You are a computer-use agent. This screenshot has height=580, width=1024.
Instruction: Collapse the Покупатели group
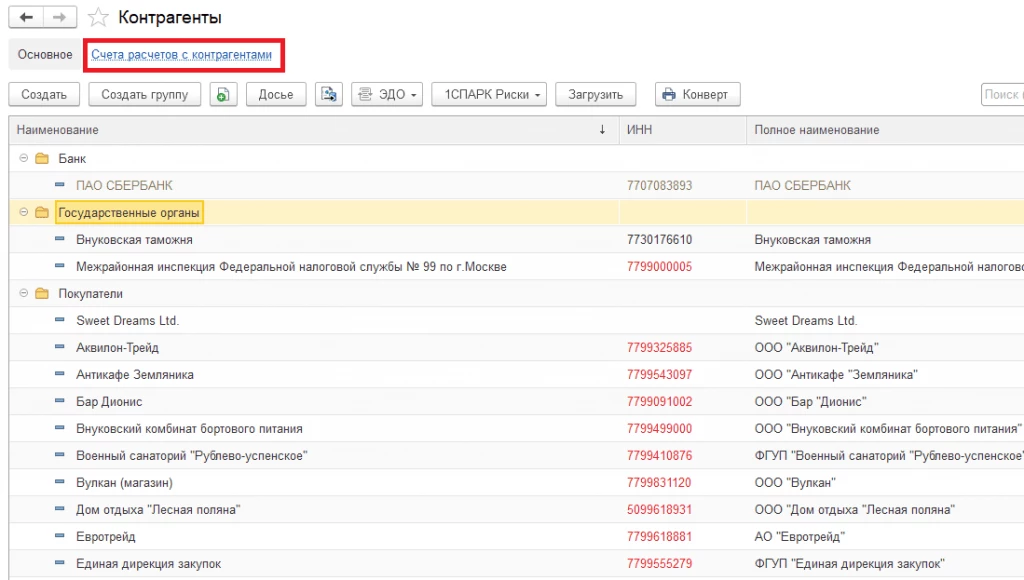(24, 293)
